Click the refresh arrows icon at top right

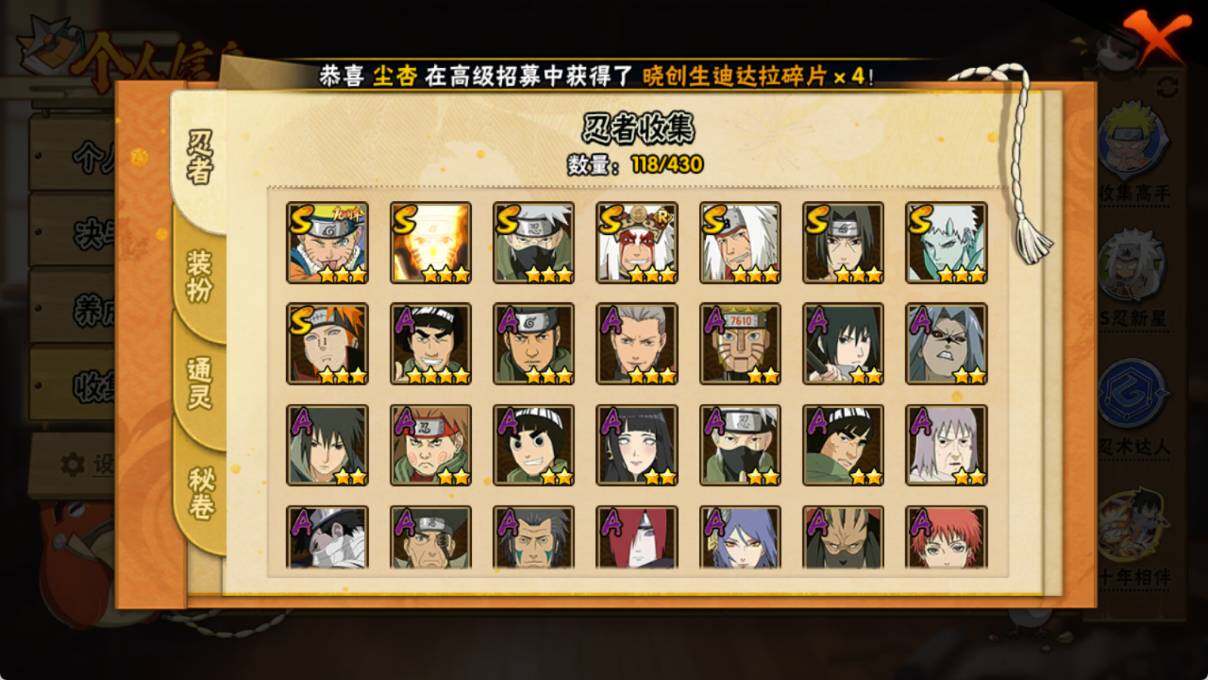(x=1167, y=87)
